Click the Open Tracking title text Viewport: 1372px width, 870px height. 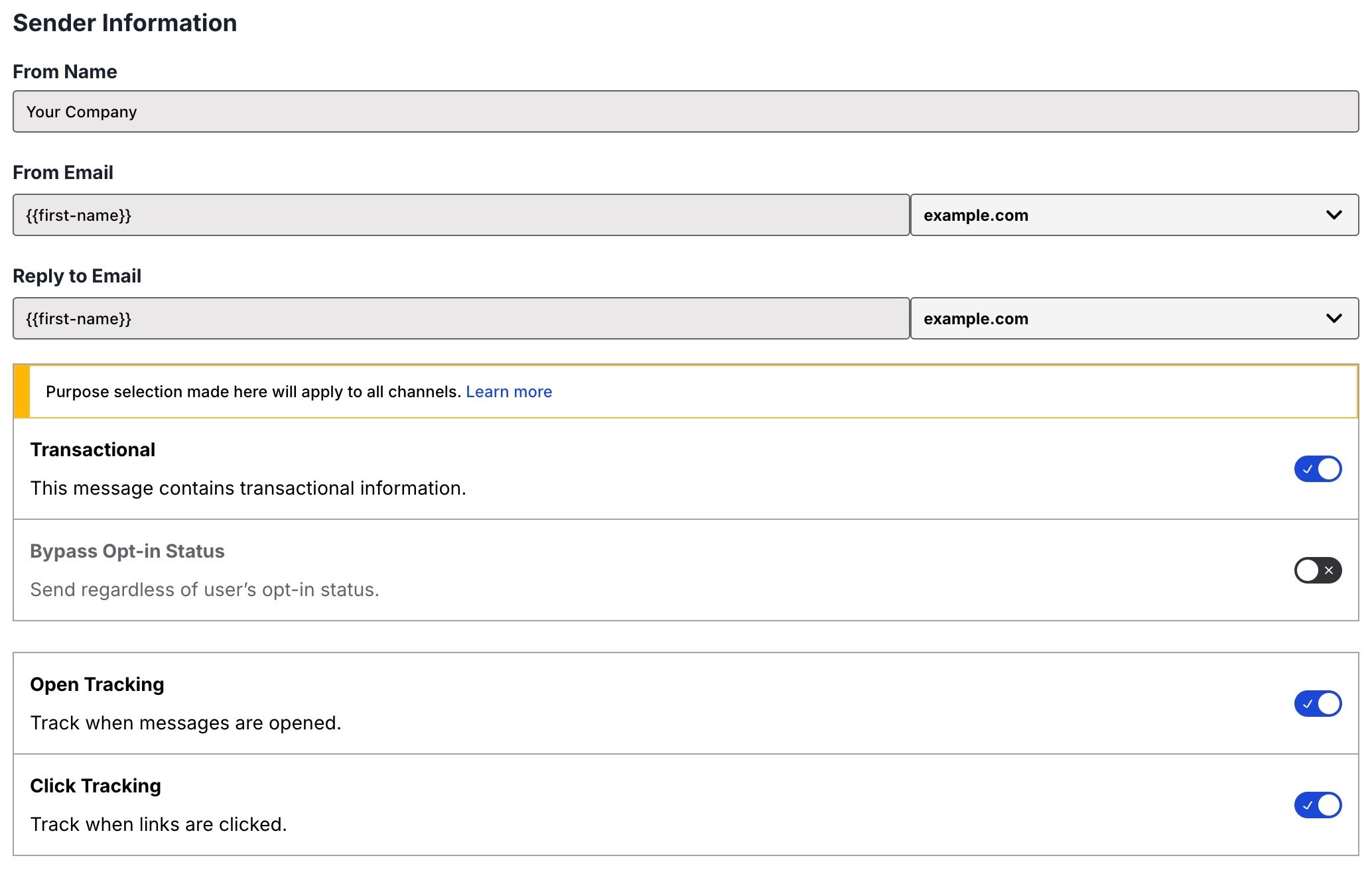(97, 684)
